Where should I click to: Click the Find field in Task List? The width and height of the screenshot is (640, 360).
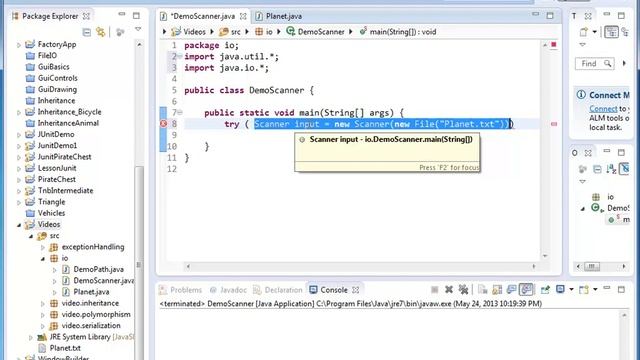pos(594,64)
